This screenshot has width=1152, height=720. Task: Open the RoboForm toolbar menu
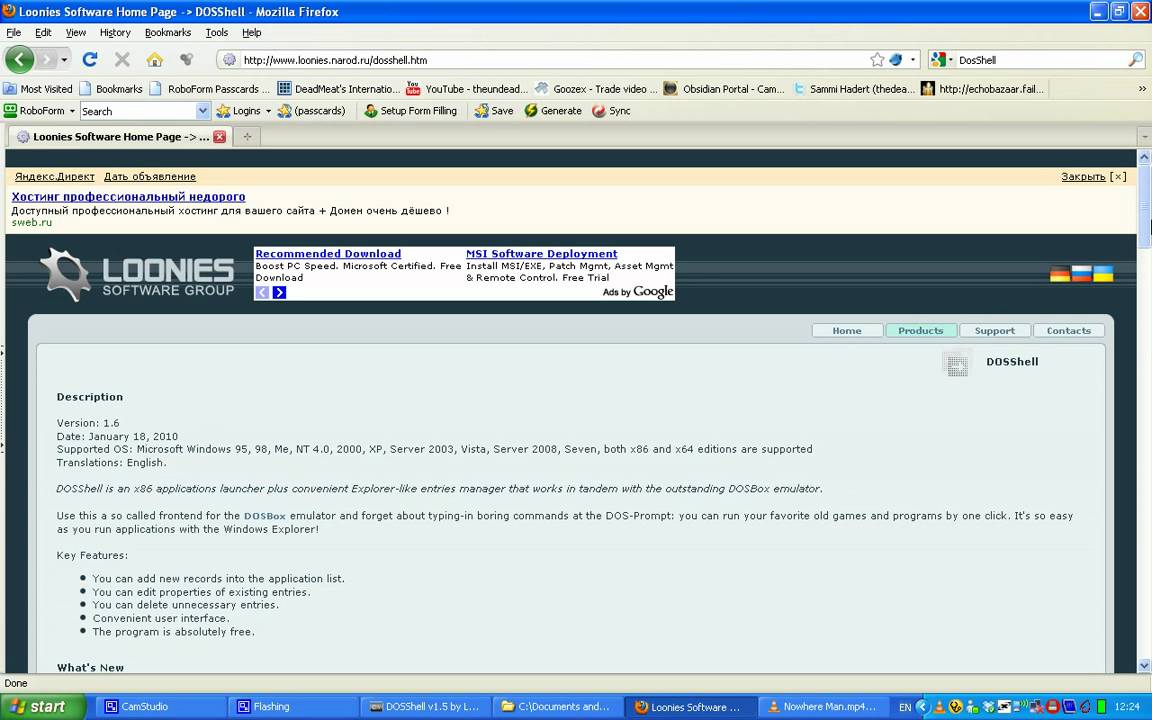[x=39, y=111]
